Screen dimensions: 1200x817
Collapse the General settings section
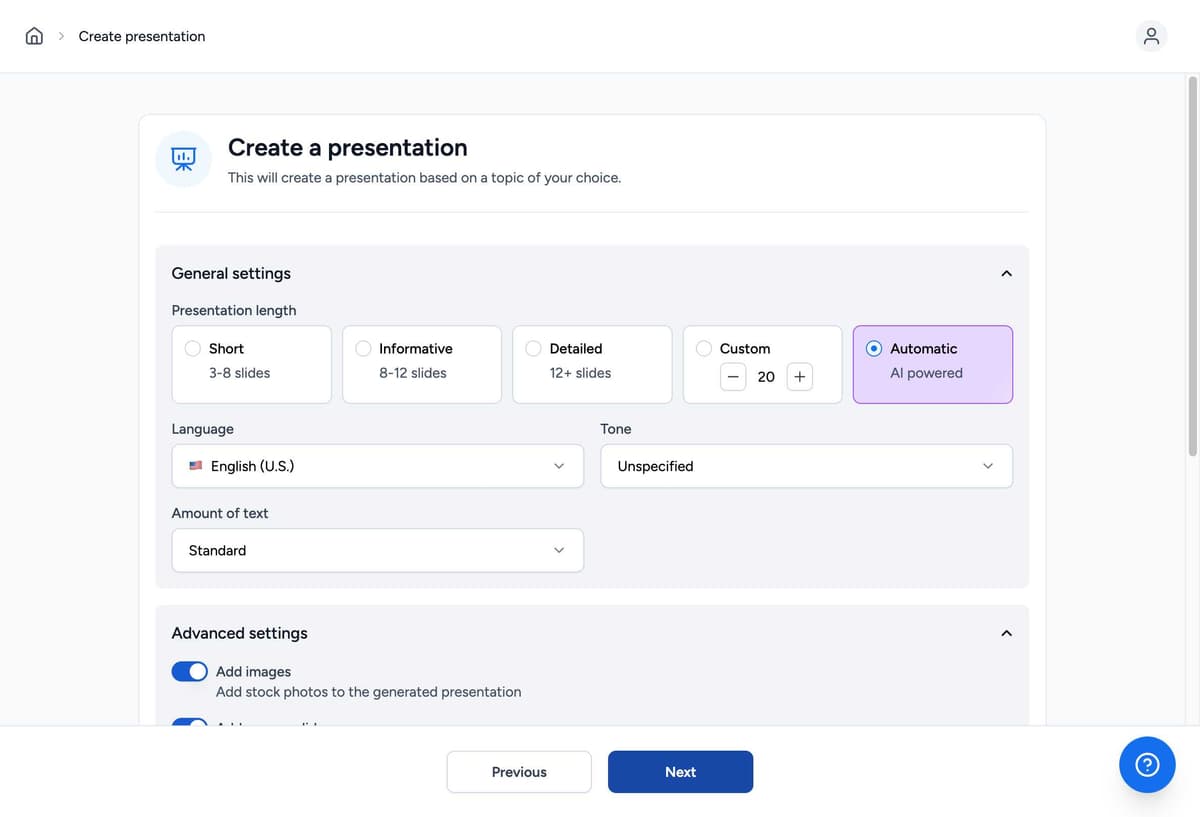pyautogui.click(x=1006, y=273)
